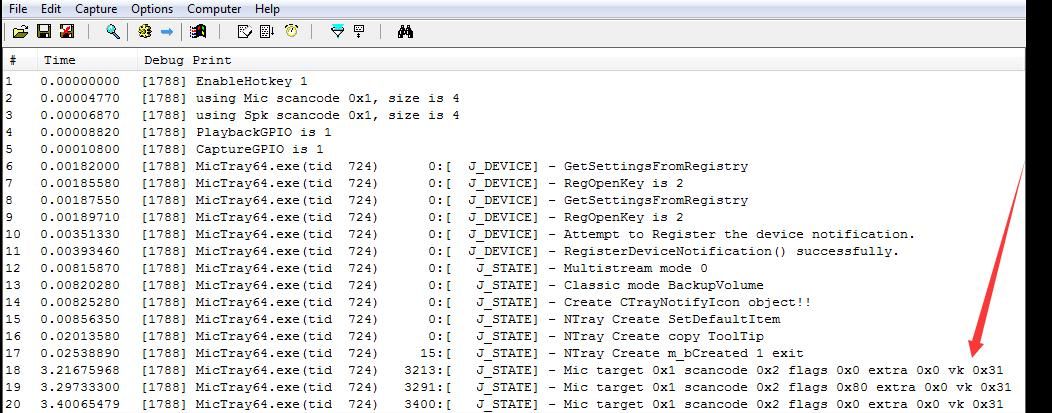Open the Help menu

(267, 9)
